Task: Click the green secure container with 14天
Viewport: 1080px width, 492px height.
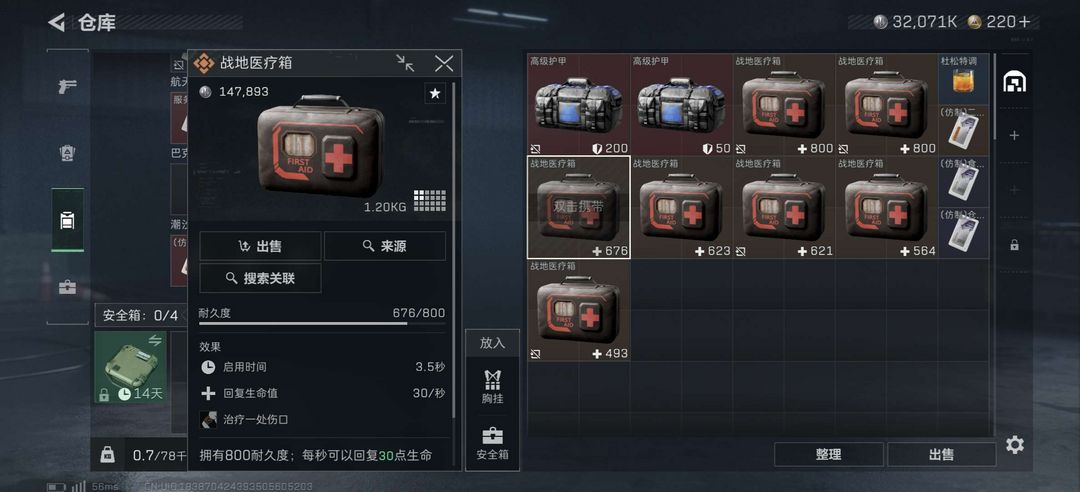Action: tap(130, 367)
